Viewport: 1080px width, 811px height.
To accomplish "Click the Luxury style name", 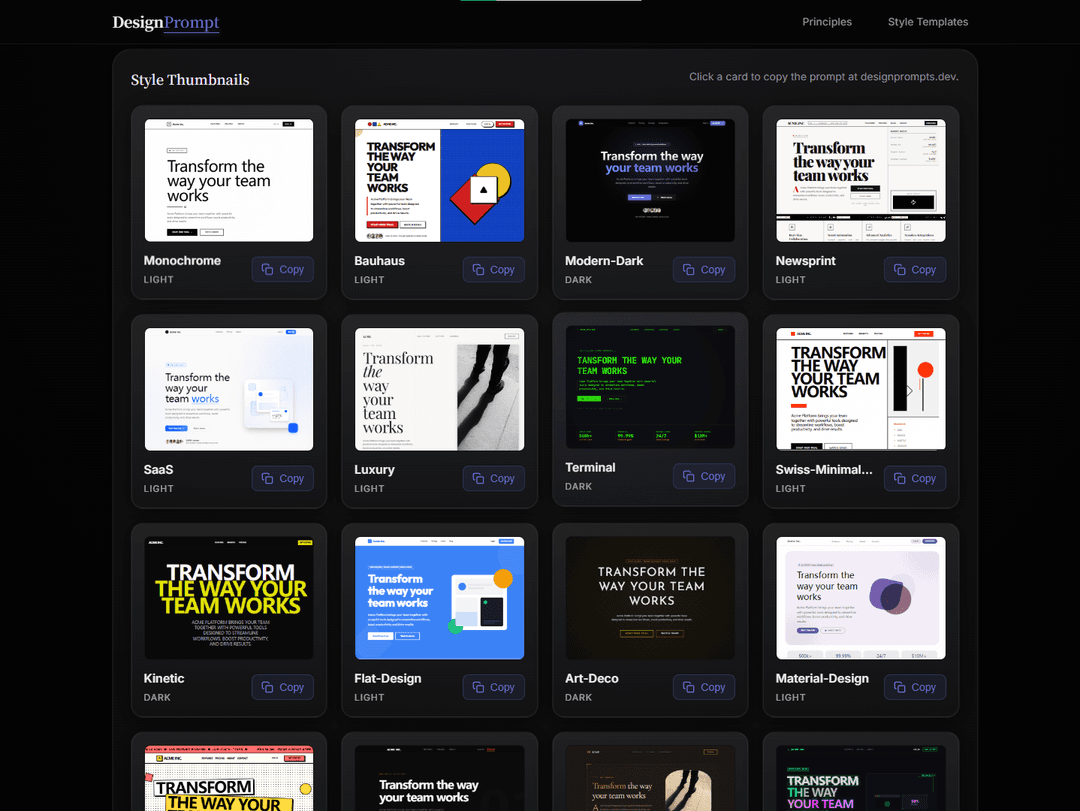I will [375, 469].
